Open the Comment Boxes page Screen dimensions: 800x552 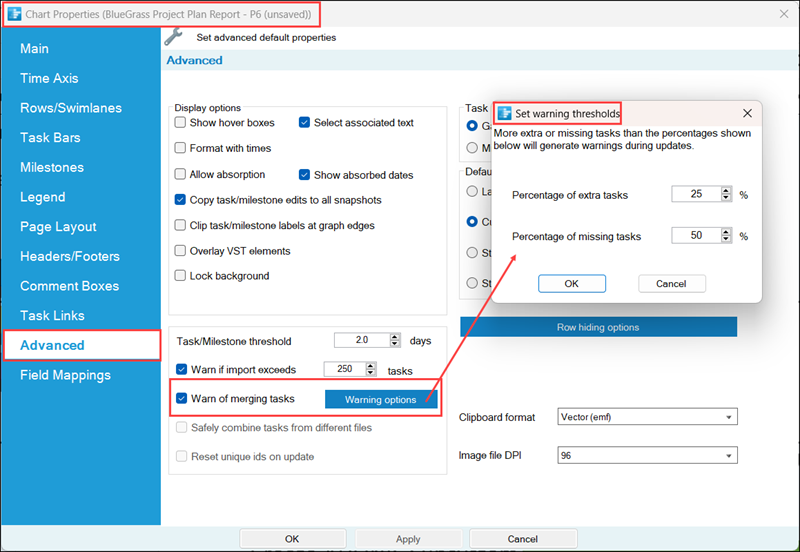(x=69, y=286)
